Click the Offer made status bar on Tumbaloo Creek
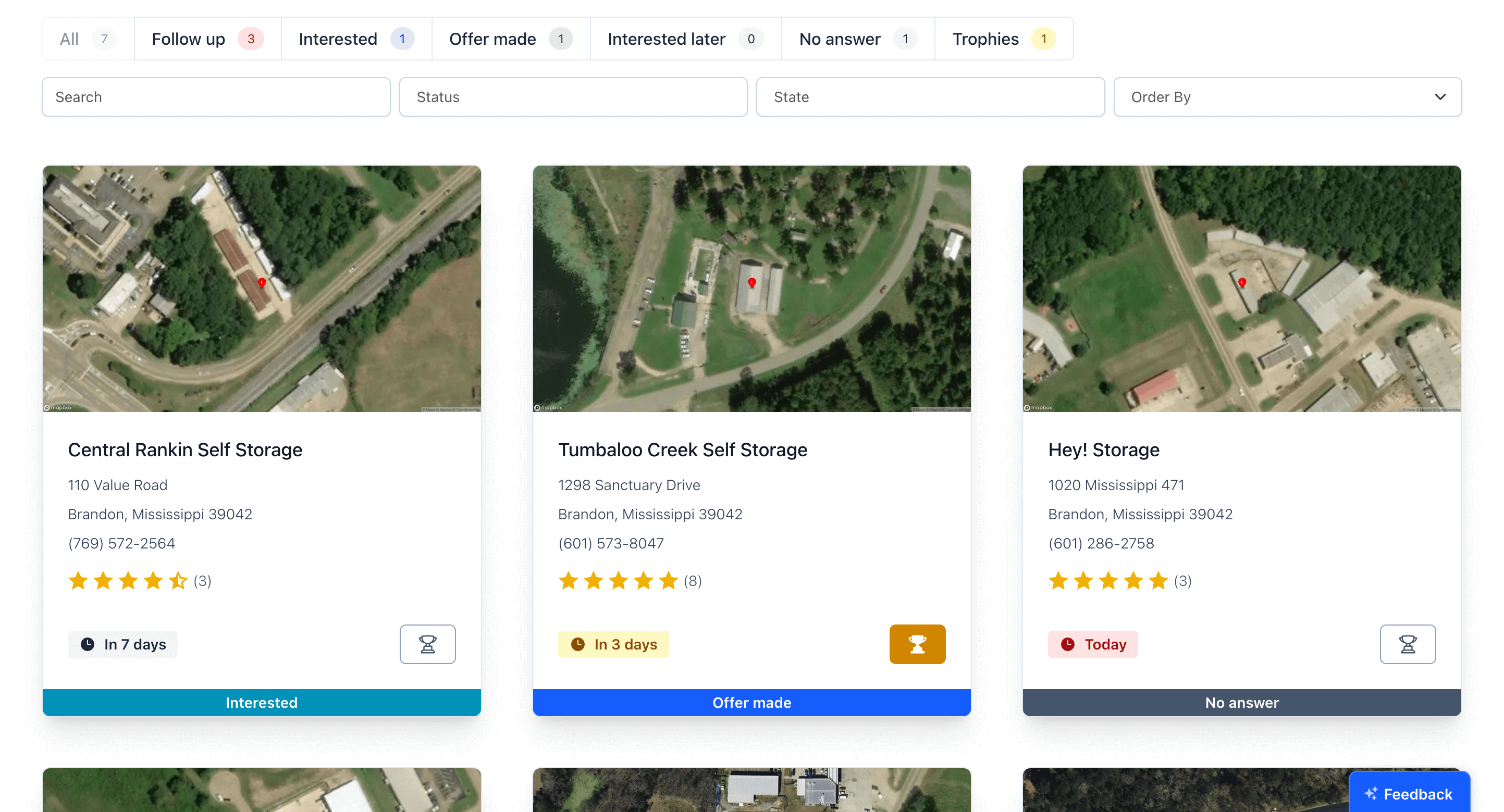Image resolution: width=1504 pixels, height=812 pixels. pos(752,702)
